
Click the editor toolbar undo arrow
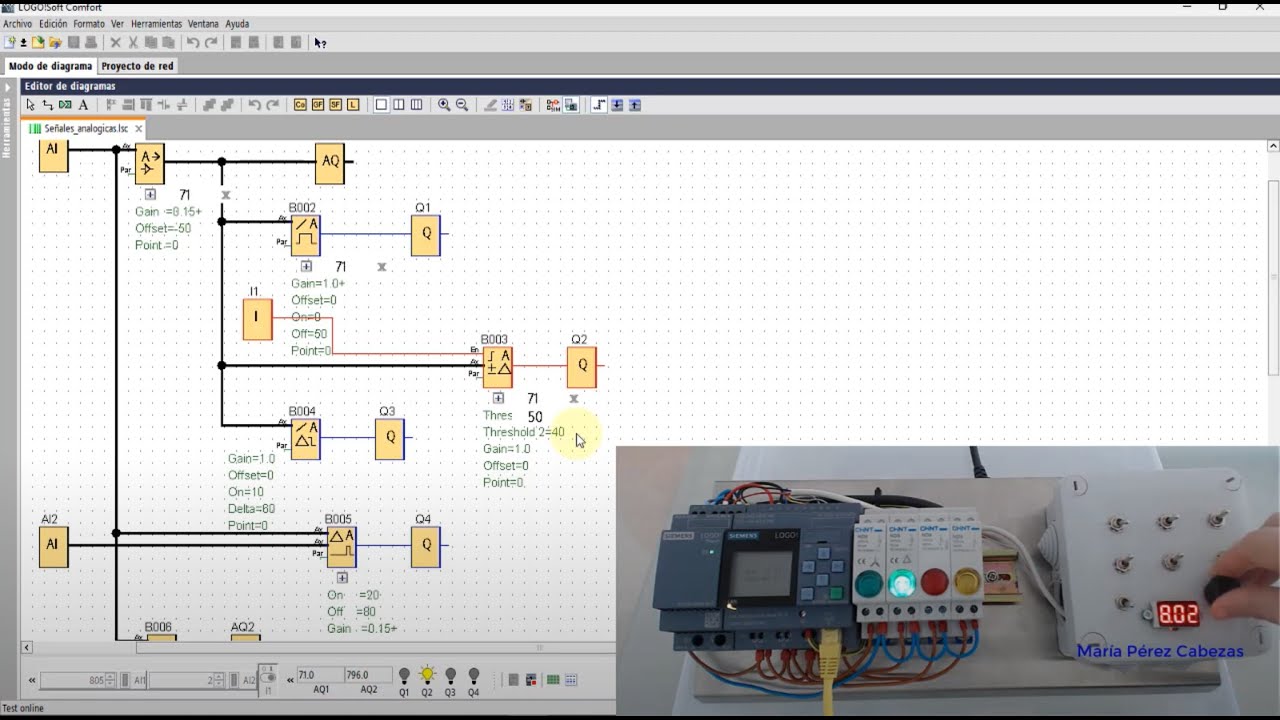pos(254,104)
